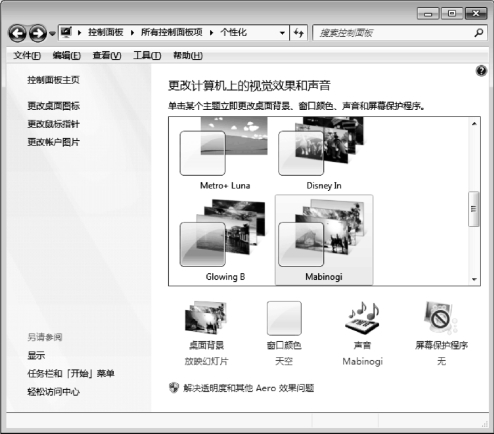Open the 文件(F) menu
Viewport: 494px width, 434px height.
[x=27, y=55]
